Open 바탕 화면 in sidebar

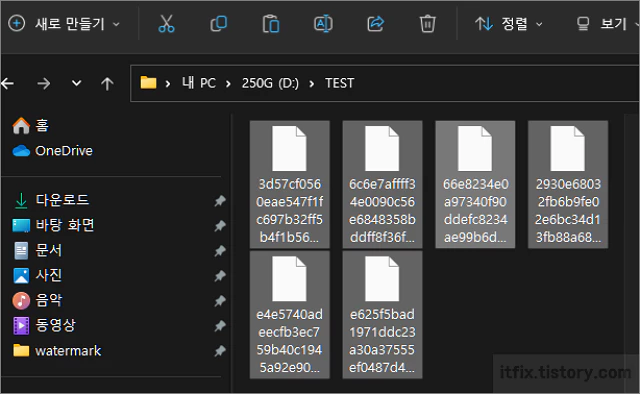pyautogui.click(x=53, y=225)
